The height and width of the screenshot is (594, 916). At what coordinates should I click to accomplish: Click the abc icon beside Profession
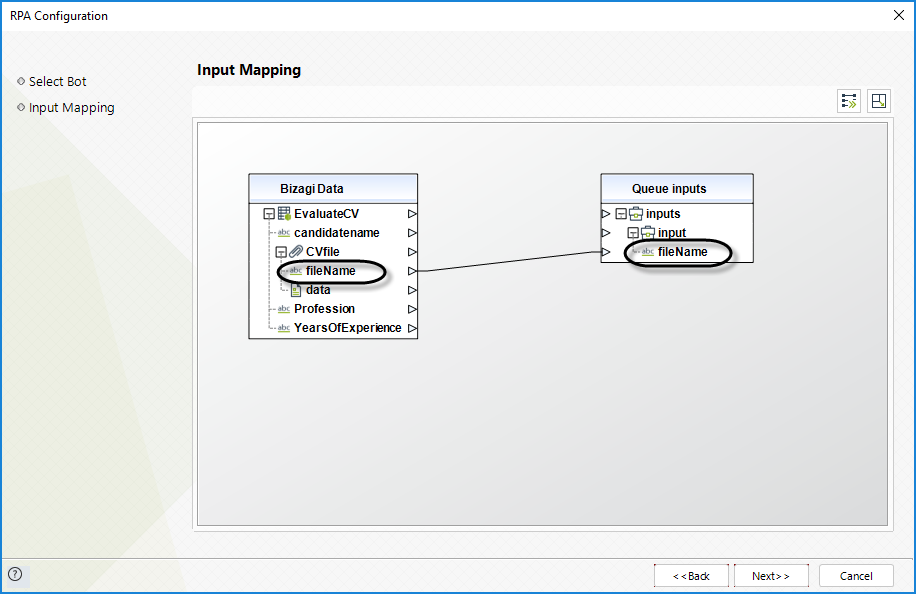pyautogui.click(x=284, y=309)
